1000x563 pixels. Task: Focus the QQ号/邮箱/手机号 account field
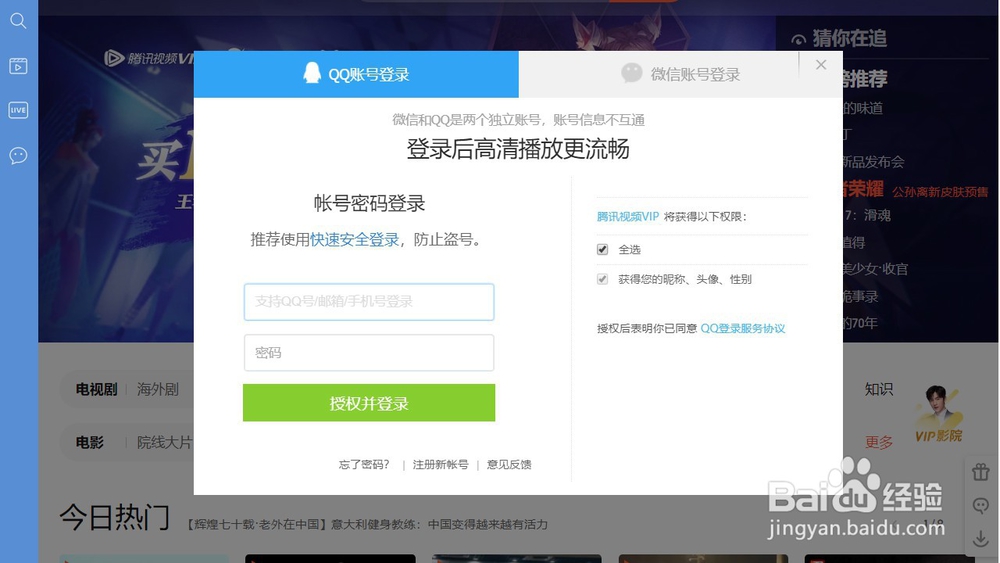[x=369, y=302]
